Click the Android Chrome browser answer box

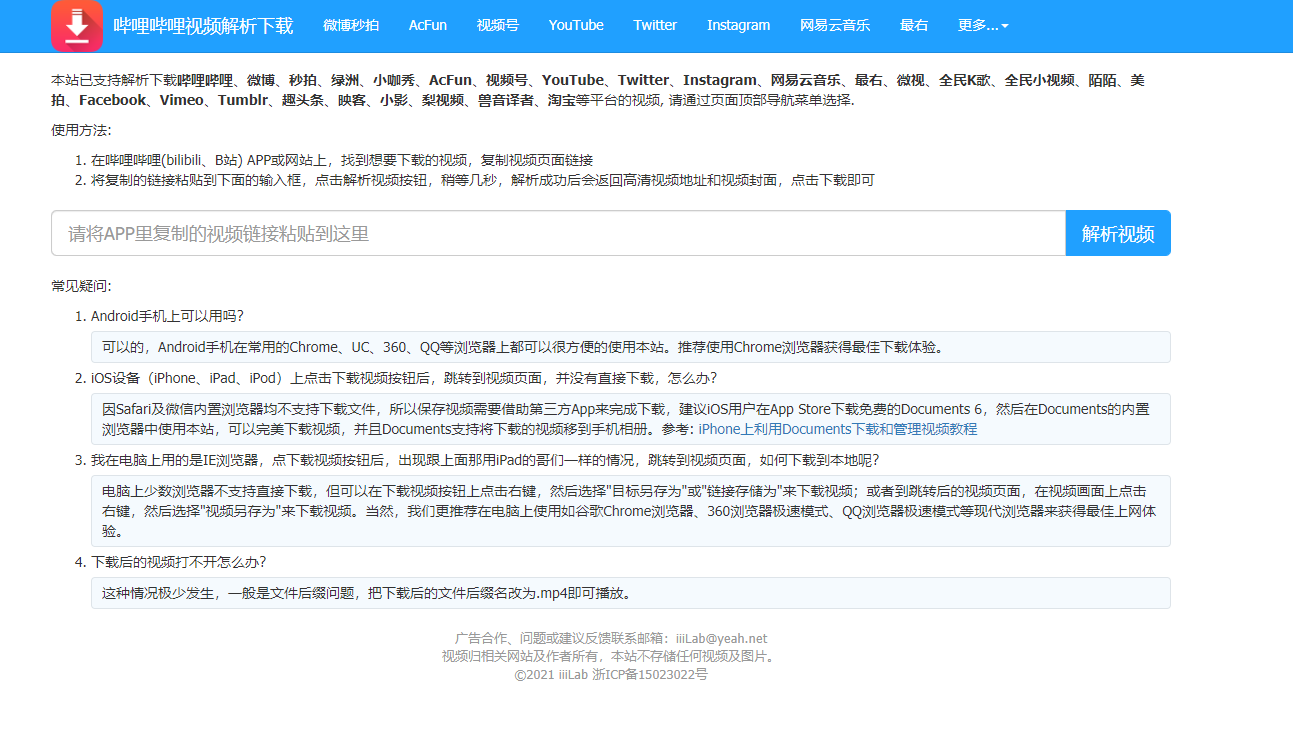(x=631, y=347)
